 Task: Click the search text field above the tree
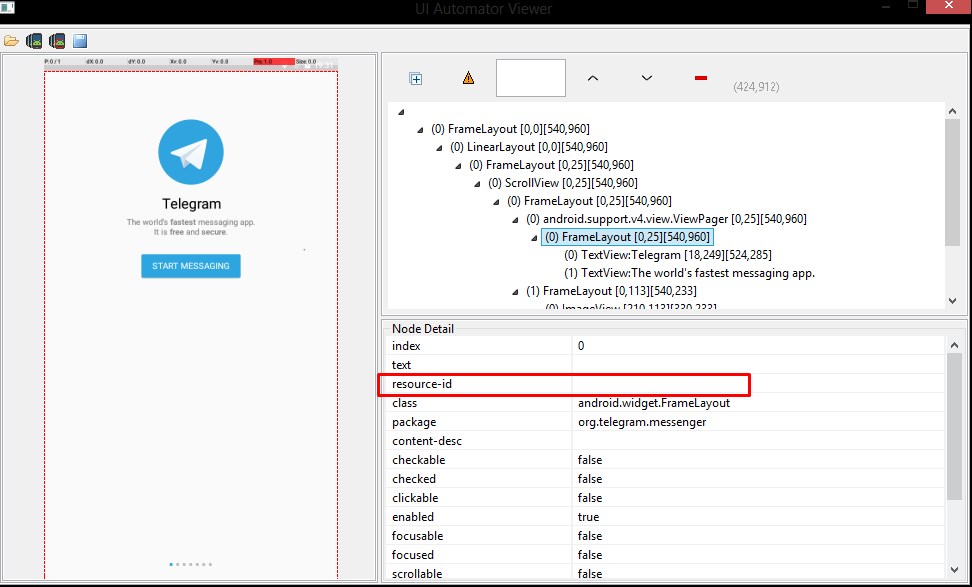[531, 78]
